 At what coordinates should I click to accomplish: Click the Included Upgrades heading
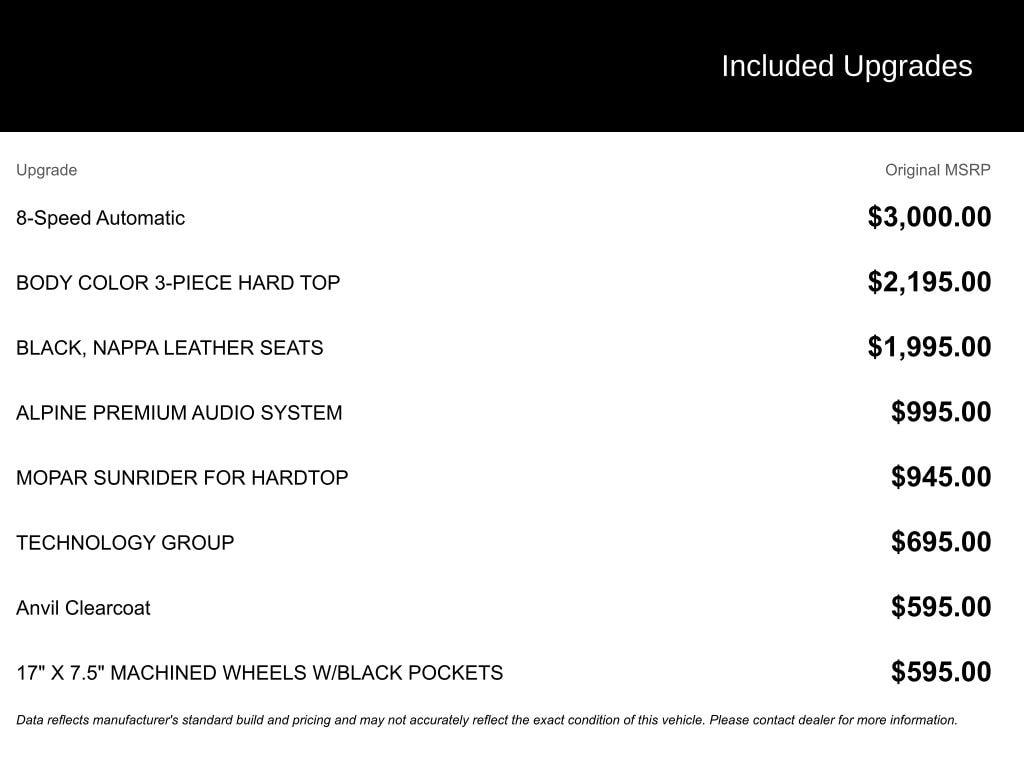pyautogui.click(x=846, y=66)
